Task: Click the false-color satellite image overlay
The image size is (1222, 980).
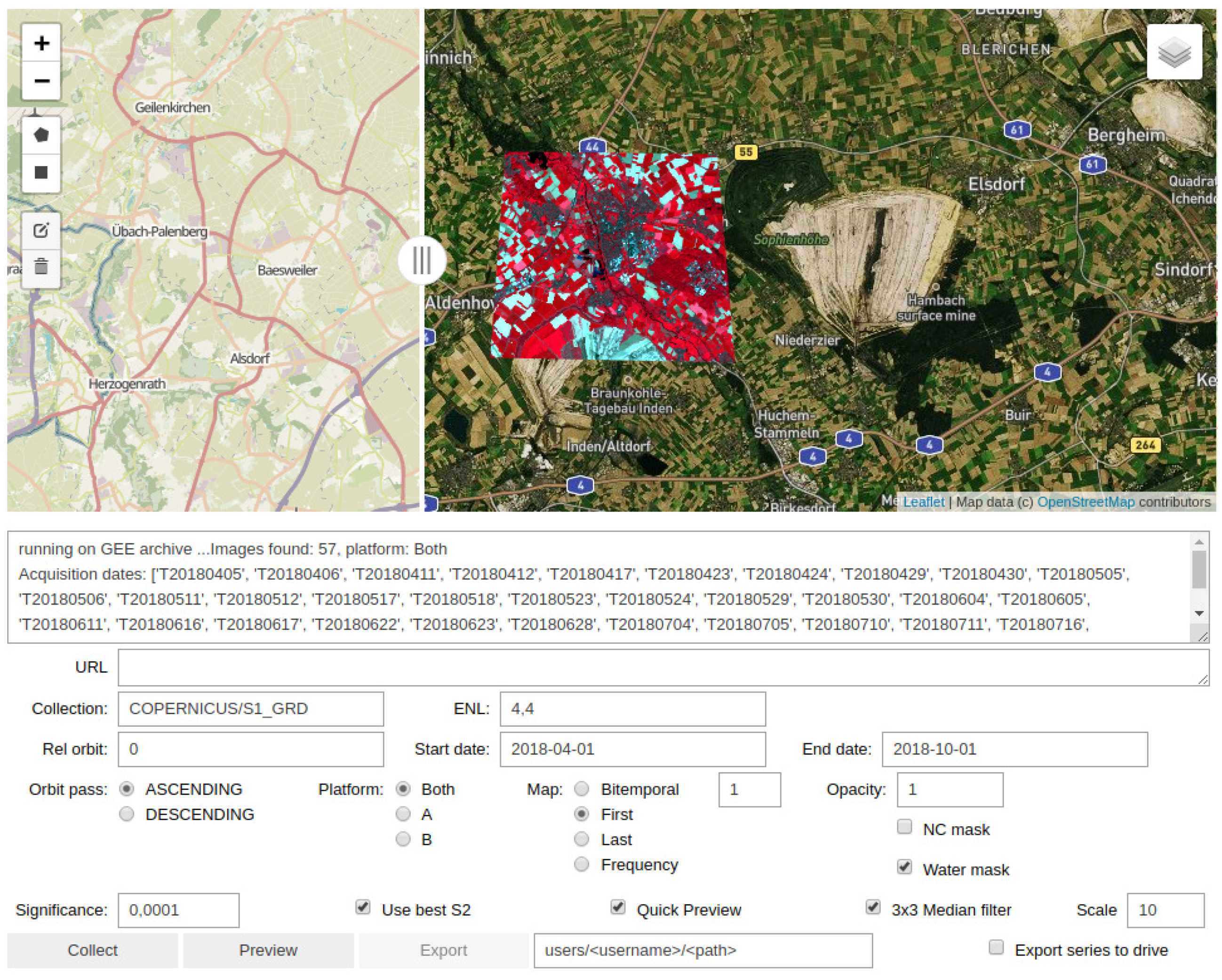Action: pos(612,256)
